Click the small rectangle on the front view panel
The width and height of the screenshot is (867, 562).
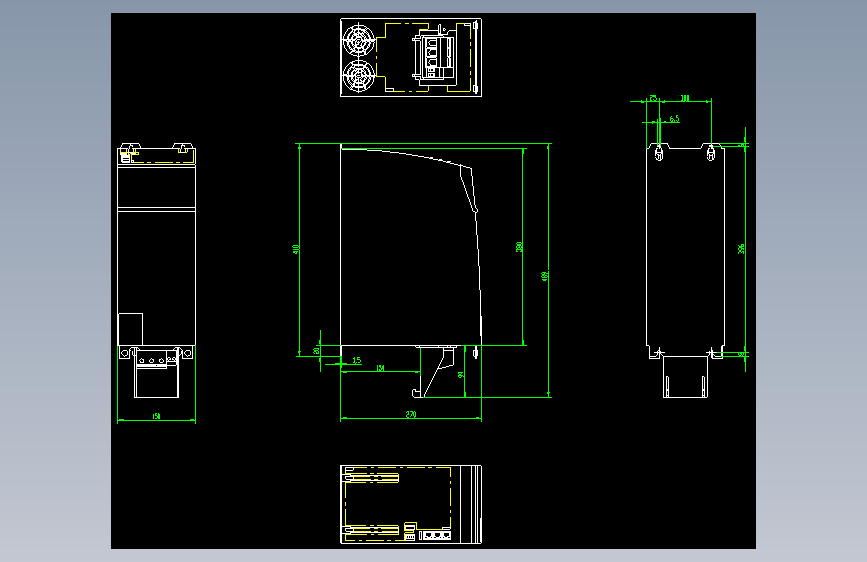[131, 329]
